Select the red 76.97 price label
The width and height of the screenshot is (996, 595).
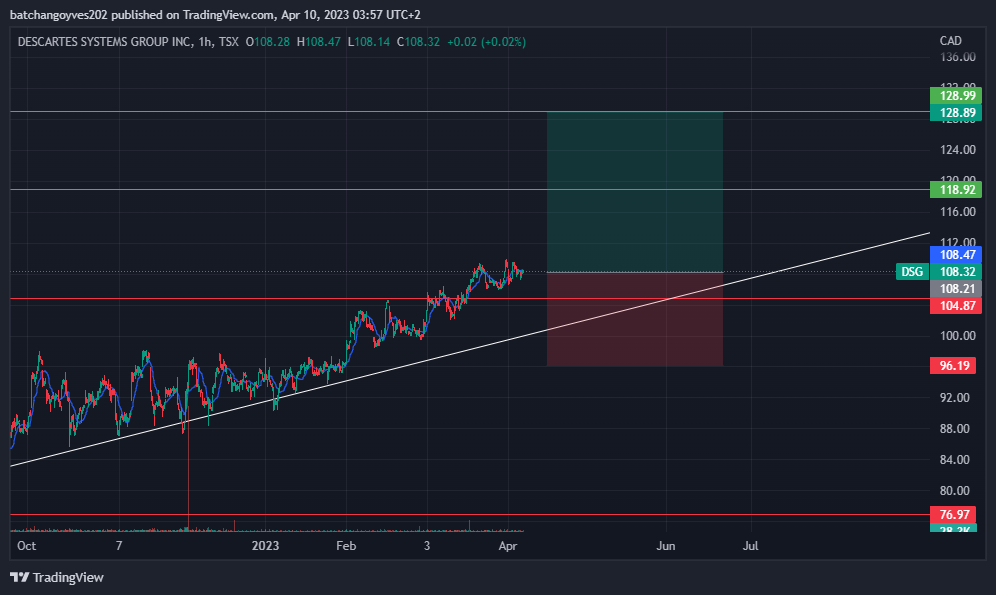coord(953,514)
